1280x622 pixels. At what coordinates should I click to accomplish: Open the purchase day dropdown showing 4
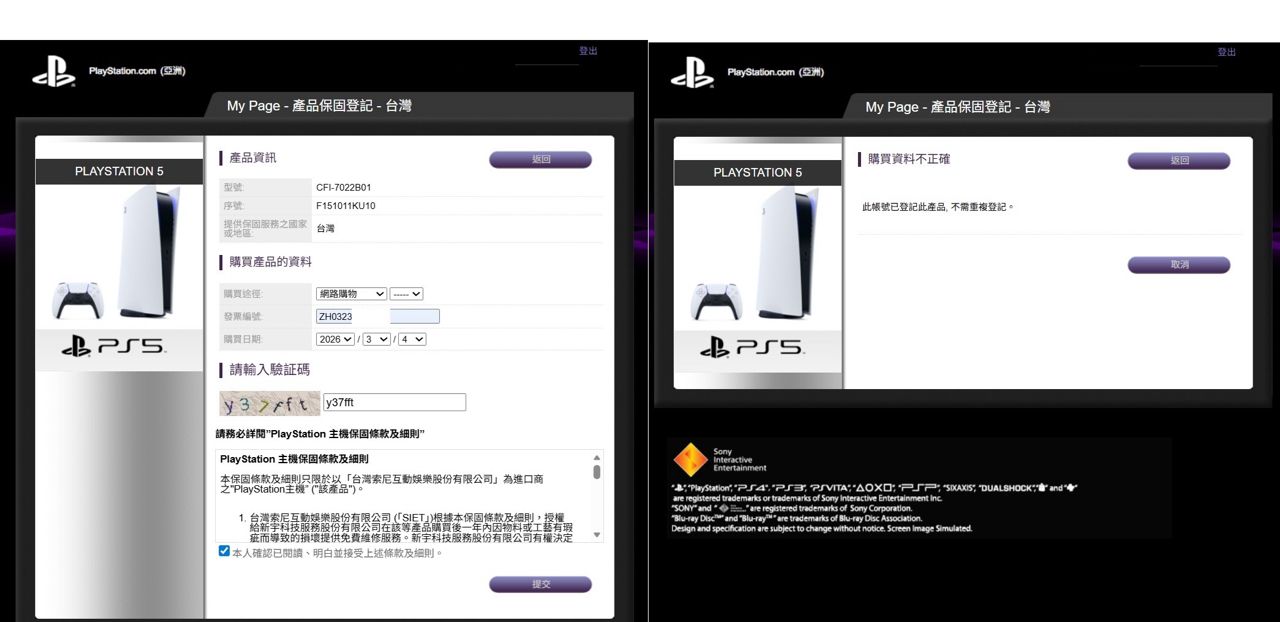click(412, 339)
